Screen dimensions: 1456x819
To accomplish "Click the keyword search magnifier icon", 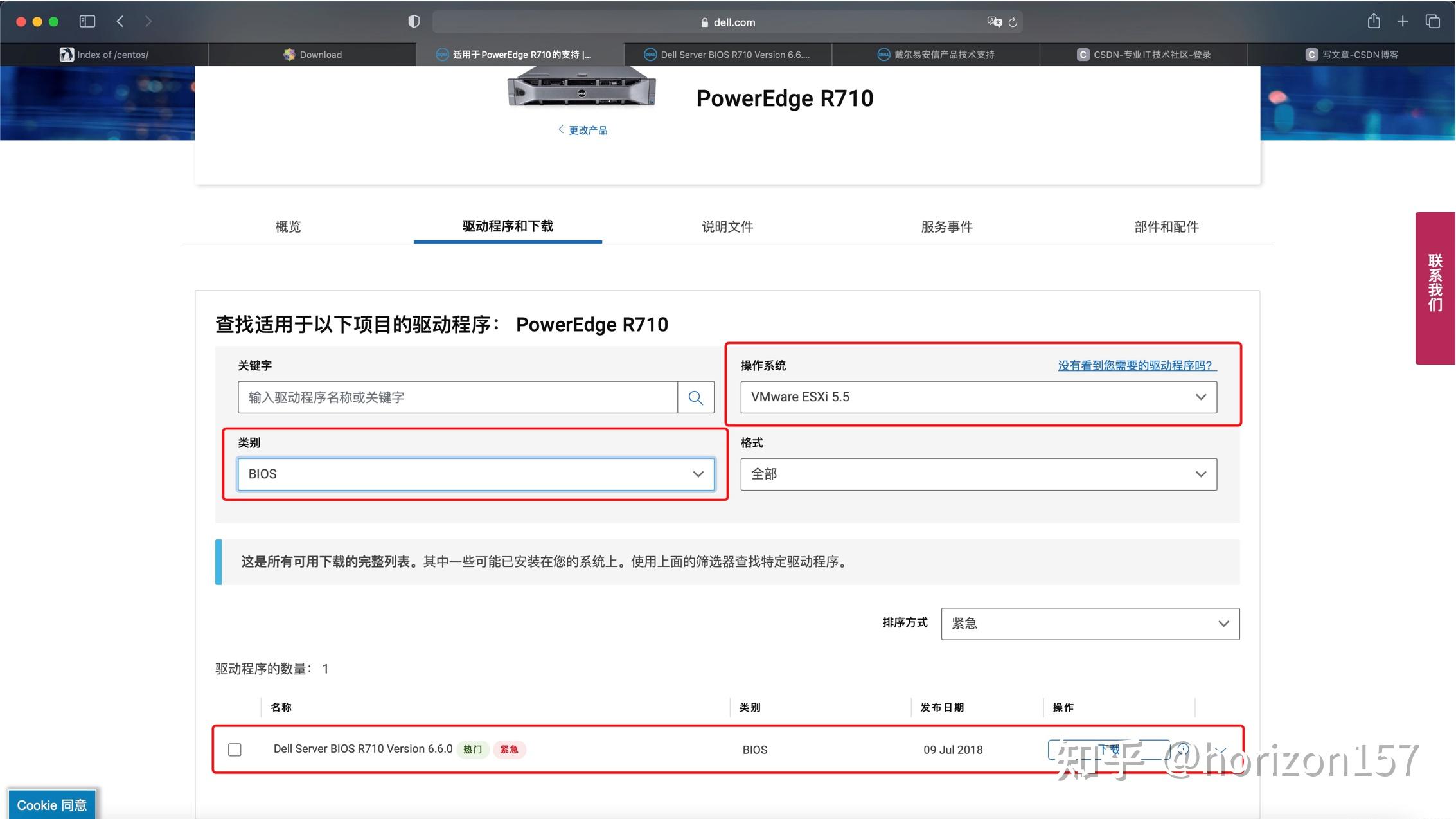I will (x=695, y=397).
